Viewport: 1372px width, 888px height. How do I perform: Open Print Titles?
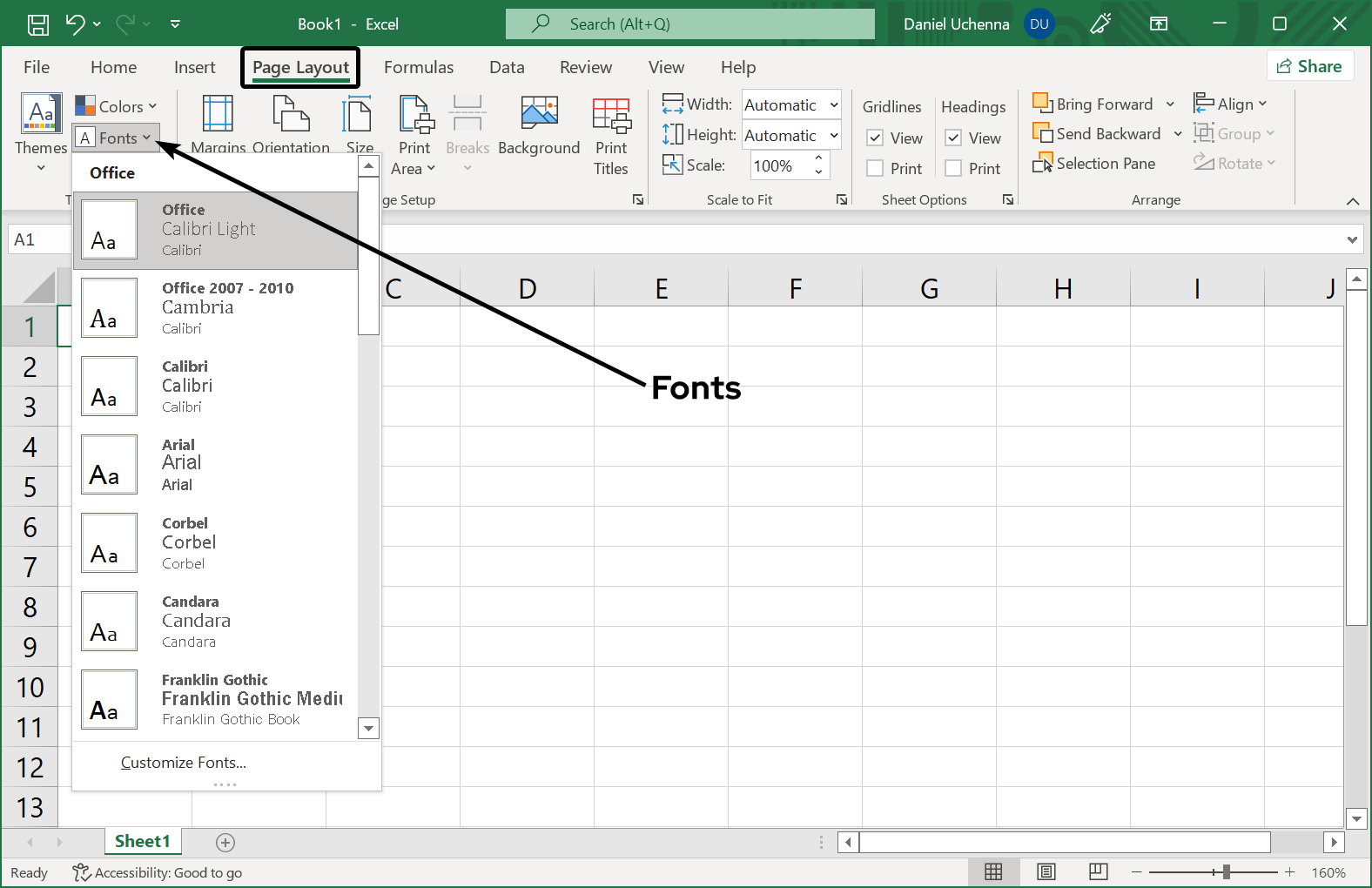611,135
